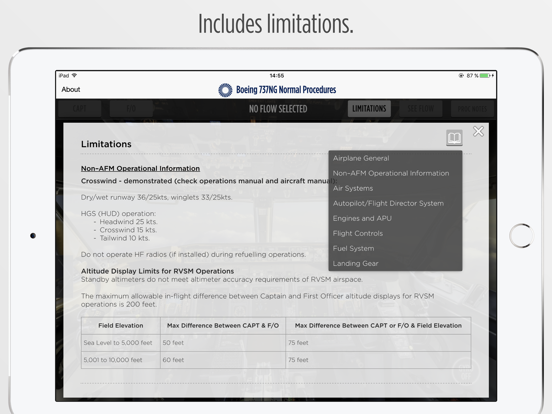Screen dimensions: 552x414
Task: Close the Limitations overlay with X
Action: 478,131
